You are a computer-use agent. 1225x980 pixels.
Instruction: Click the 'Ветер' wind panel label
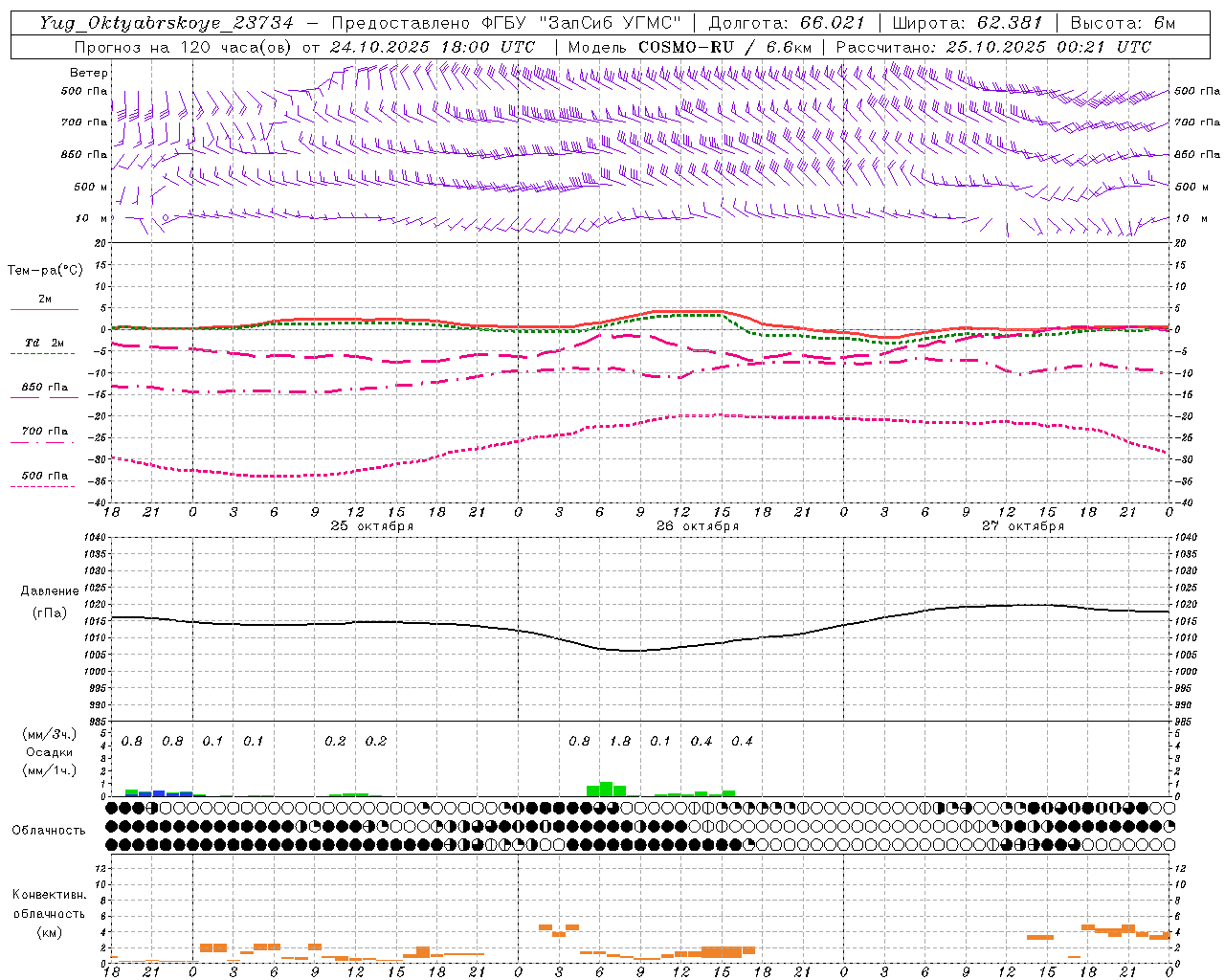(x=89, y=73)
